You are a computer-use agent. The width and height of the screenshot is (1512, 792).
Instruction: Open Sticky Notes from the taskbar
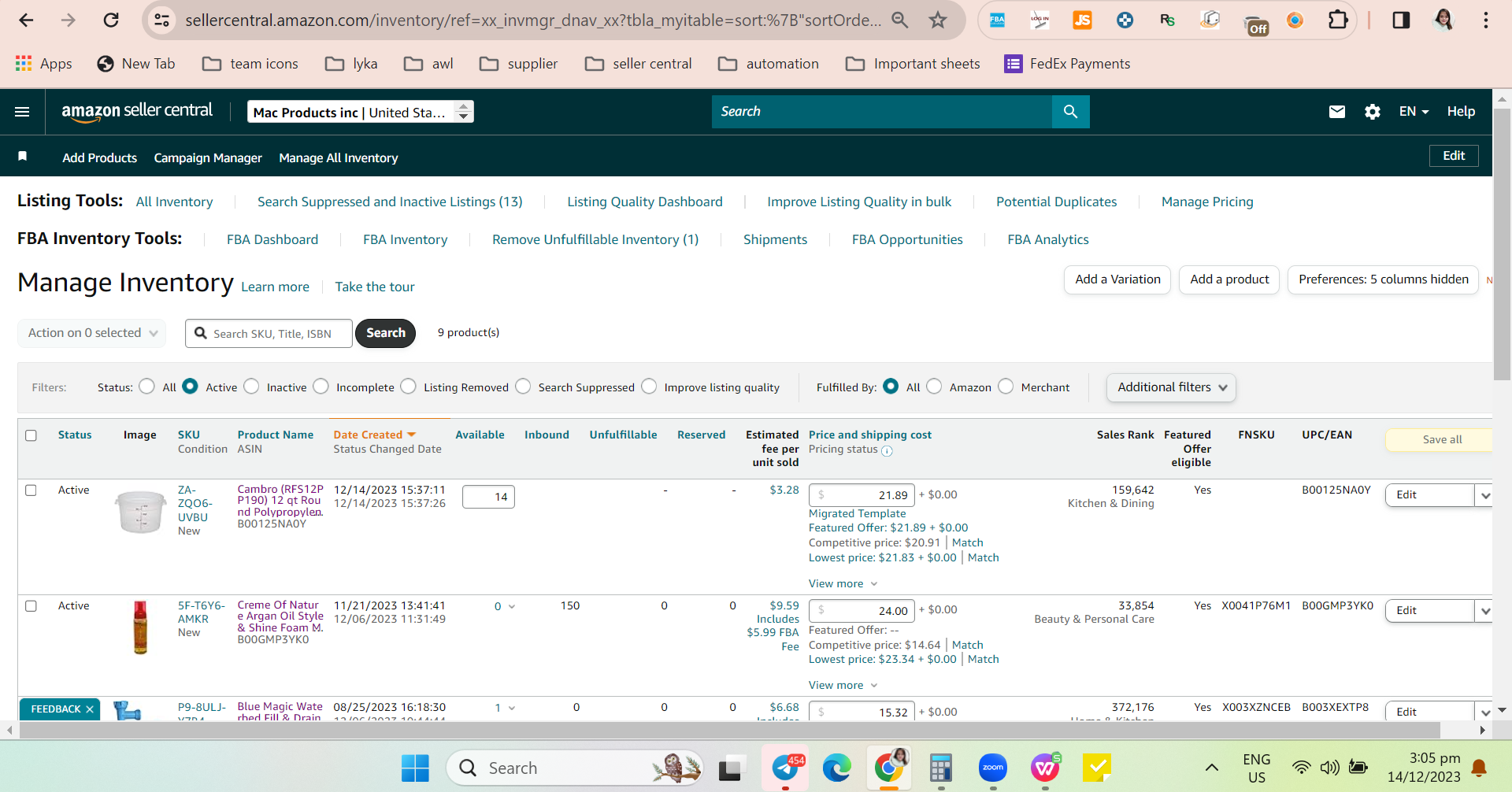coord(1096,768)
